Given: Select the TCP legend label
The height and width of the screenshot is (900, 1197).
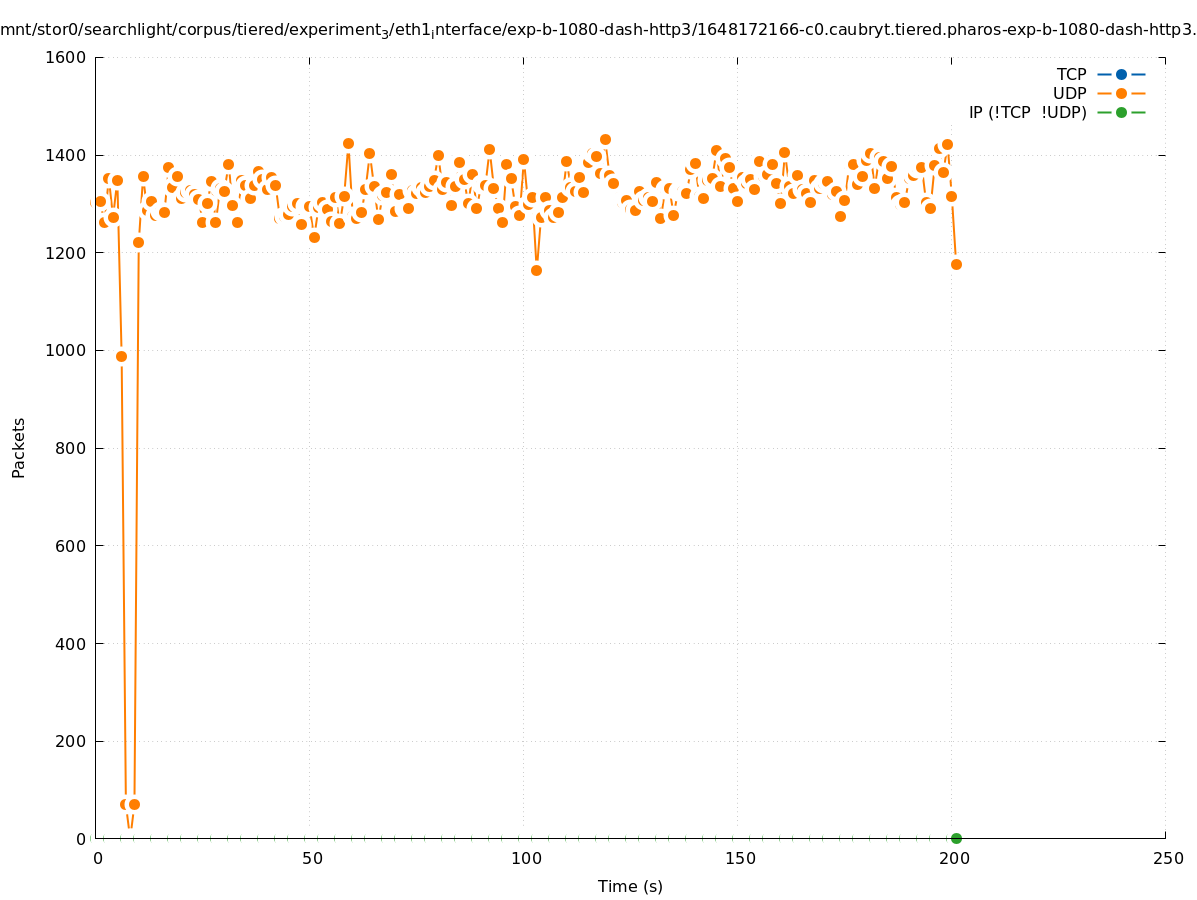Looking at the screenshot, I should (1071, 74).
